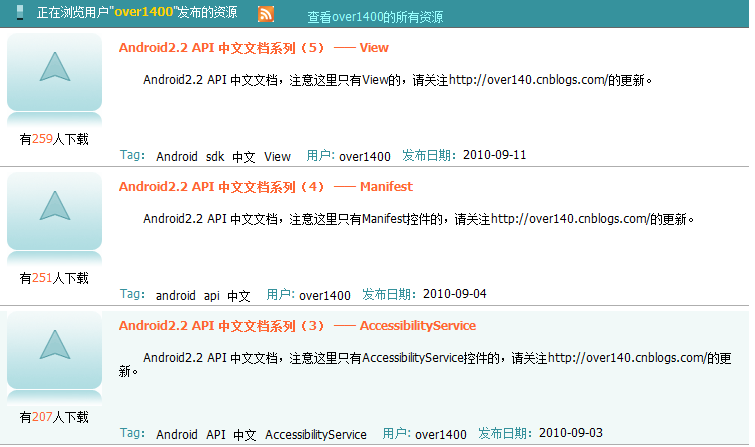Click 发布日期: label in the AccessibilityService entry
The image size is (755, 447).
click(505, 434)
